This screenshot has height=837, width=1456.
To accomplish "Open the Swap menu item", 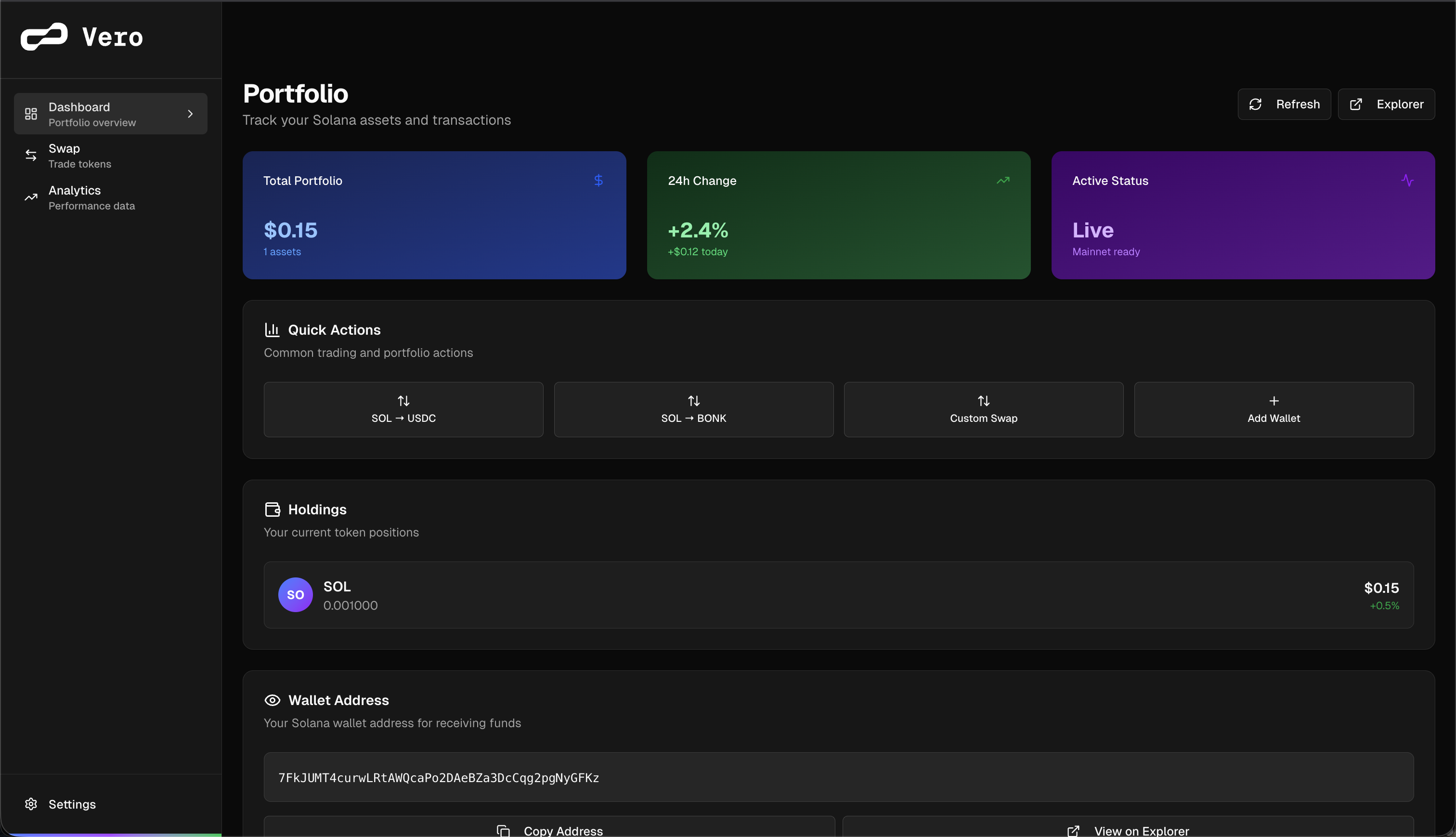I will pyautogui.click(x=80, y=156).
